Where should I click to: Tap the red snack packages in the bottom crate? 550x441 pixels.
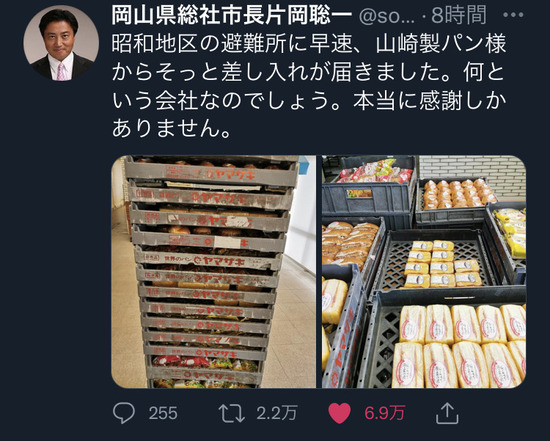(x=205, y=363)
